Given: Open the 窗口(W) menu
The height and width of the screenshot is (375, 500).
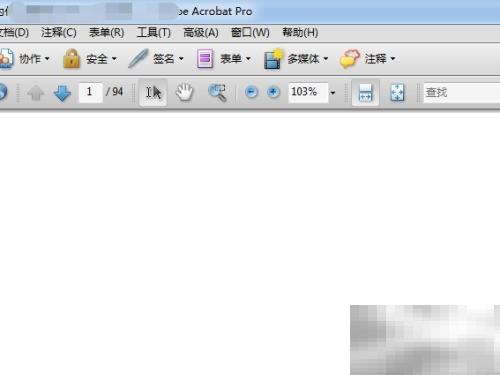Looking at the screenshot, I should 250,32.
